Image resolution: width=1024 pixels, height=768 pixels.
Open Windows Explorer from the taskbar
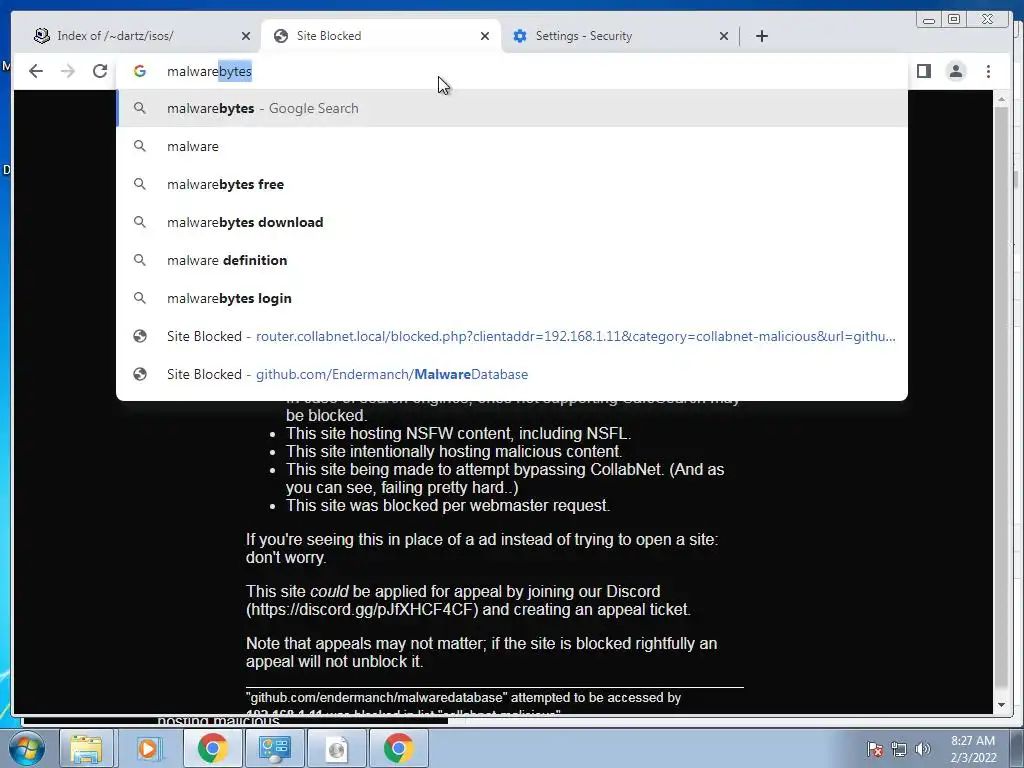86,748
